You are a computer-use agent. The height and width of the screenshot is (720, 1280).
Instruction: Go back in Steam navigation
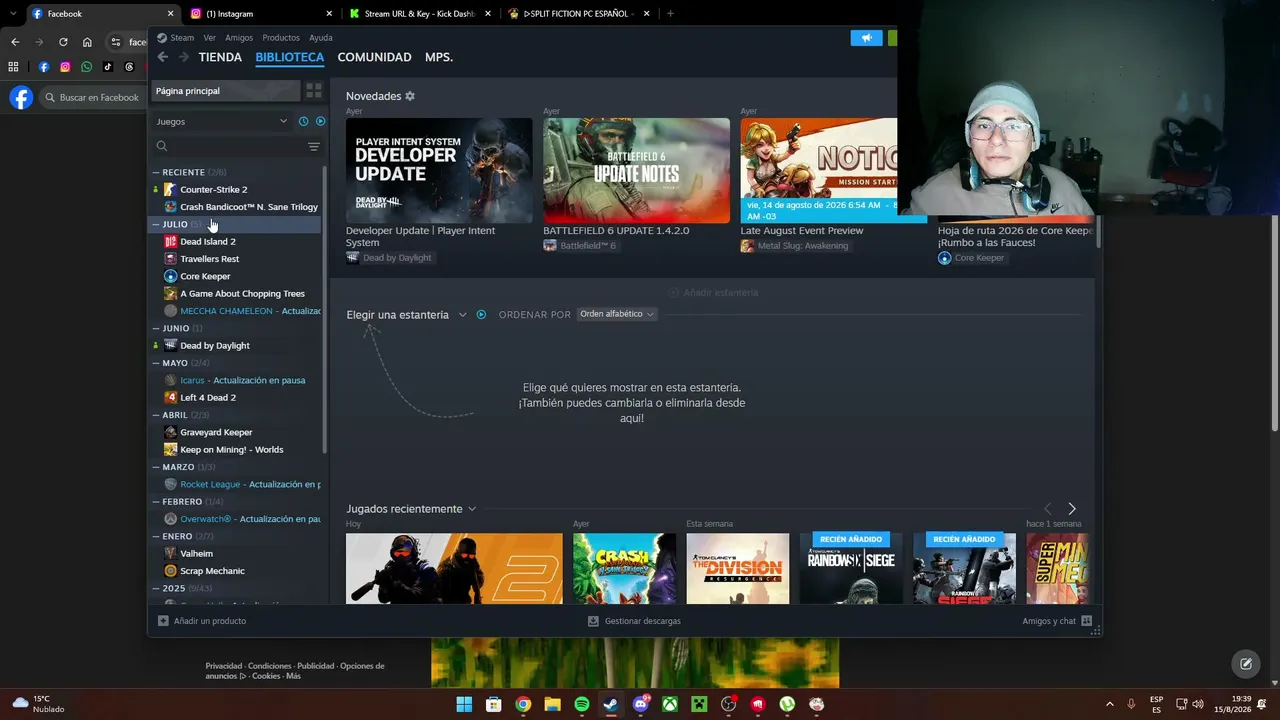click(163, 57)
